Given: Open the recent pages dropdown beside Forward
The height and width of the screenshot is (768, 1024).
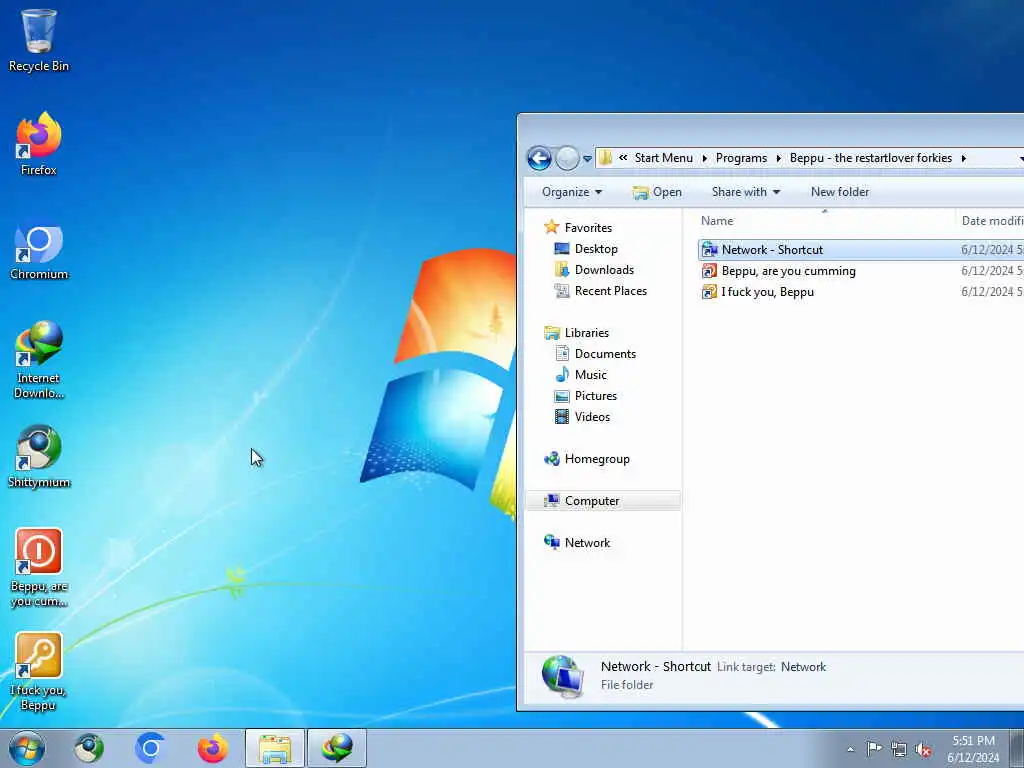Looking at the screenshot, I should click(587, 159).
